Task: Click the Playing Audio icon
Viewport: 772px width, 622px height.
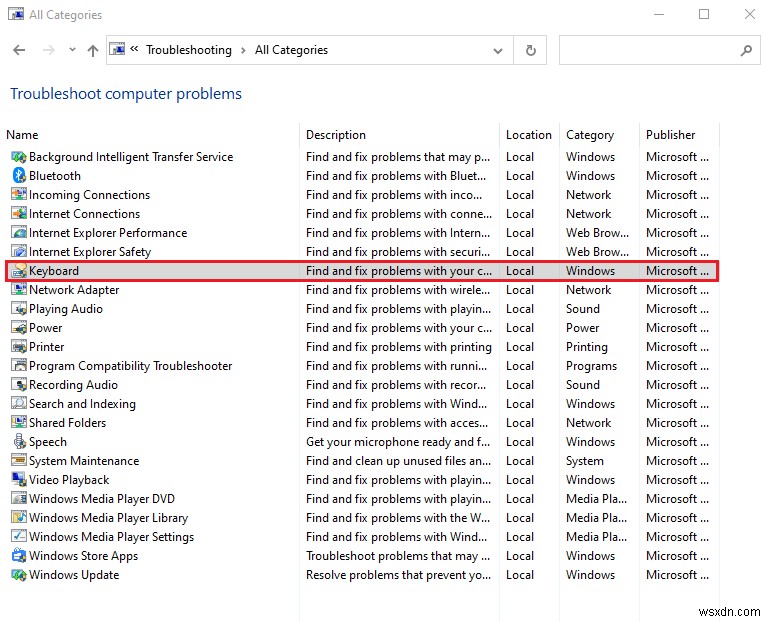Action: coord(19,309)
